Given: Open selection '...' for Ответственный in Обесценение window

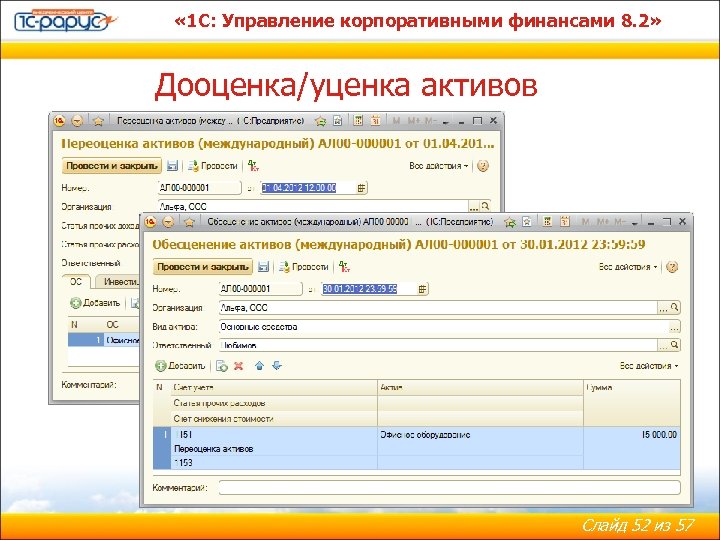Looking at the screenshot, I should point(663,345).
